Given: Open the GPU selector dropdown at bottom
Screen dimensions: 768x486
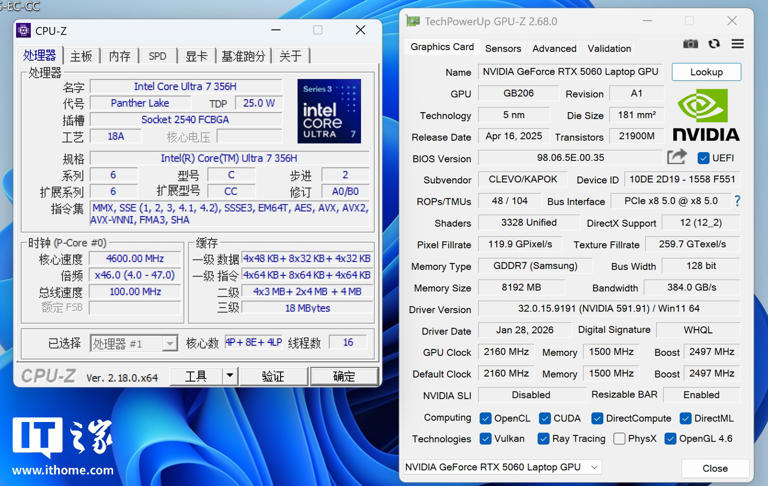Looking at the screenshot, I should tap(594, 467).
